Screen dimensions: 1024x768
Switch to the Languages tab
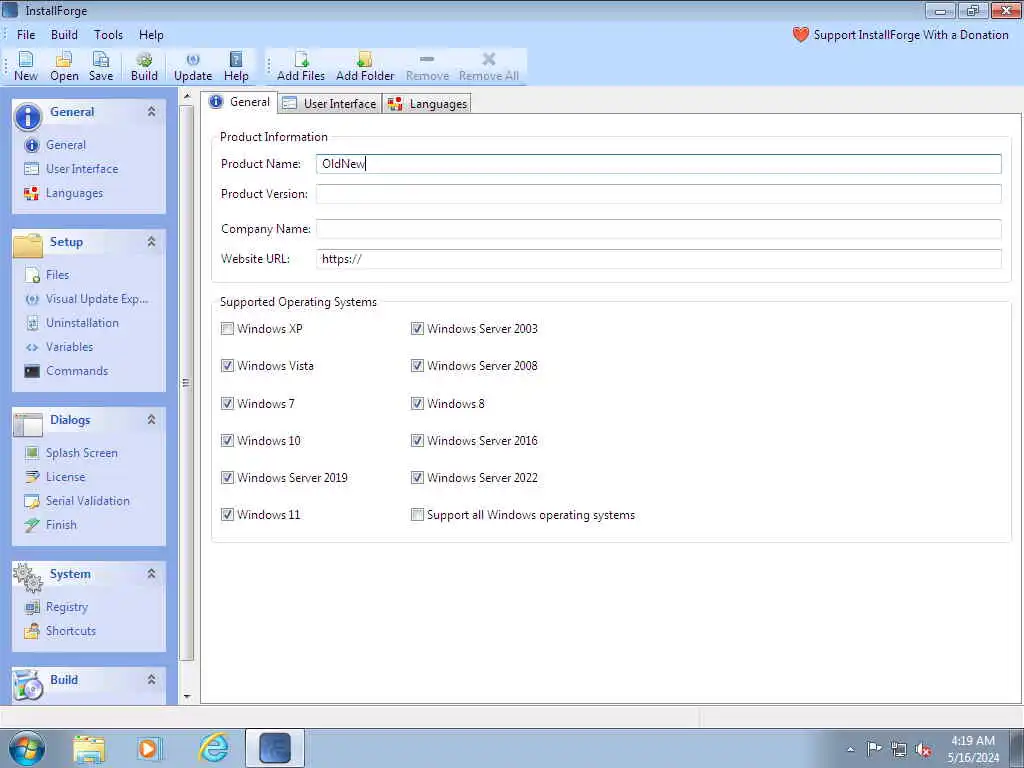click(x=428, y=104)
